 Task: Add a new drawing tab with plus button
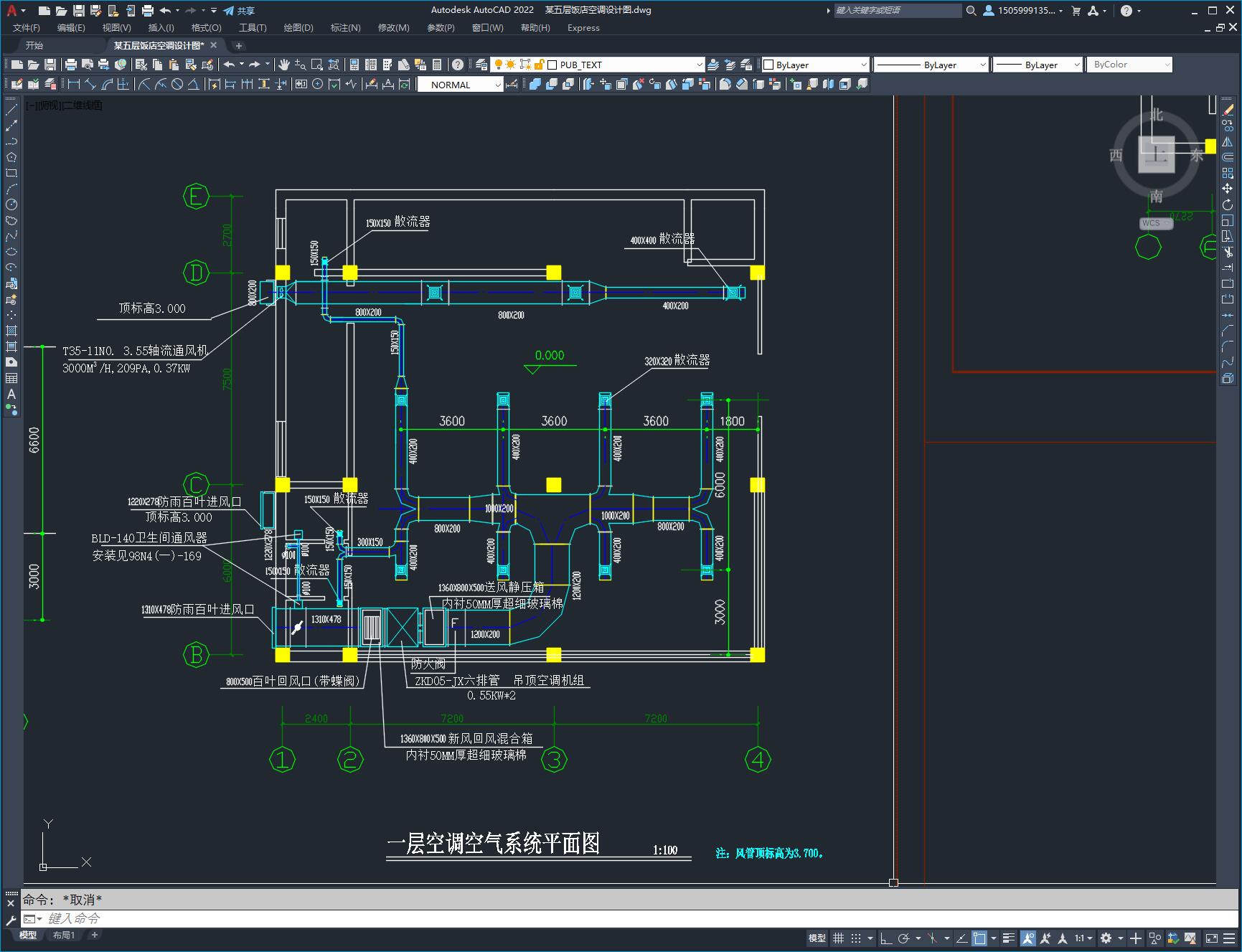coord(239,45)
